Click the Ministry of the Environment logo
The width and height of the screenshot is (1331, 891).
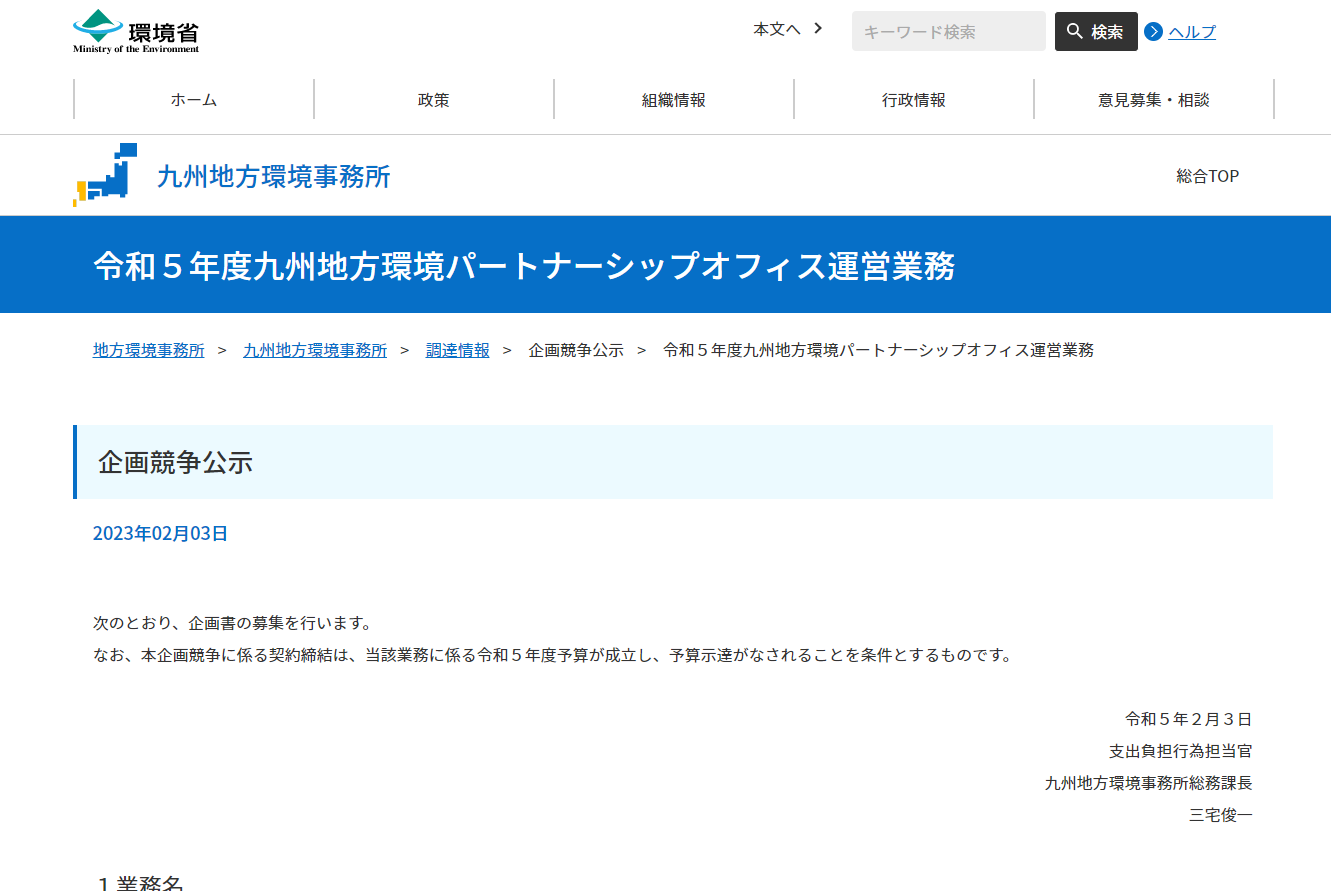pos(136,31)
